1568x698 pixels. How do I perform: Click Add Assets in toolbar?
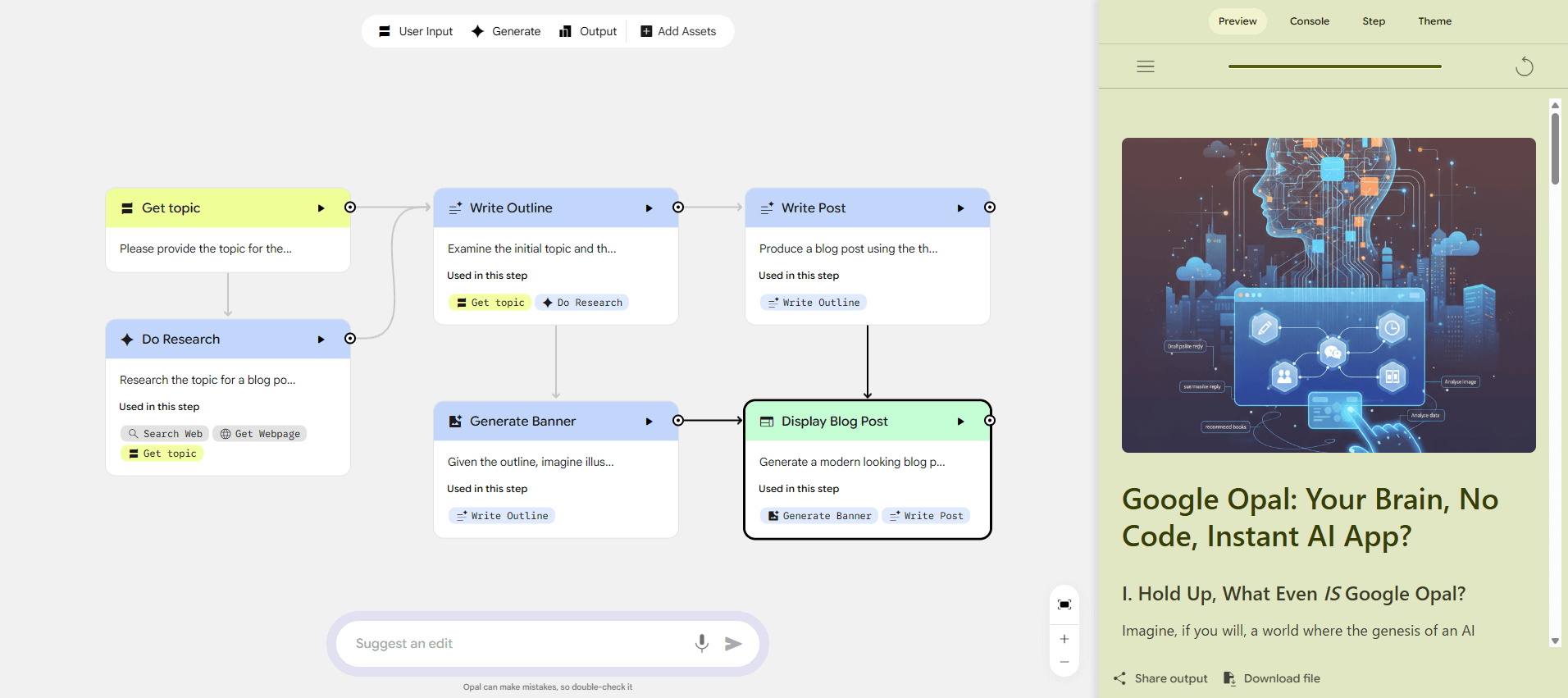tap(678, 31)
